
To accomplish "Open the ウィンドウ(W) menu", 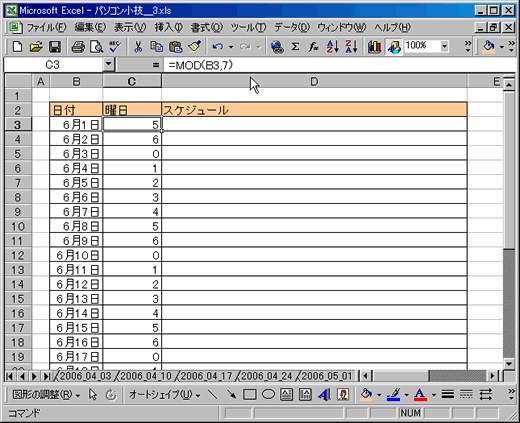I will (341, 27).
